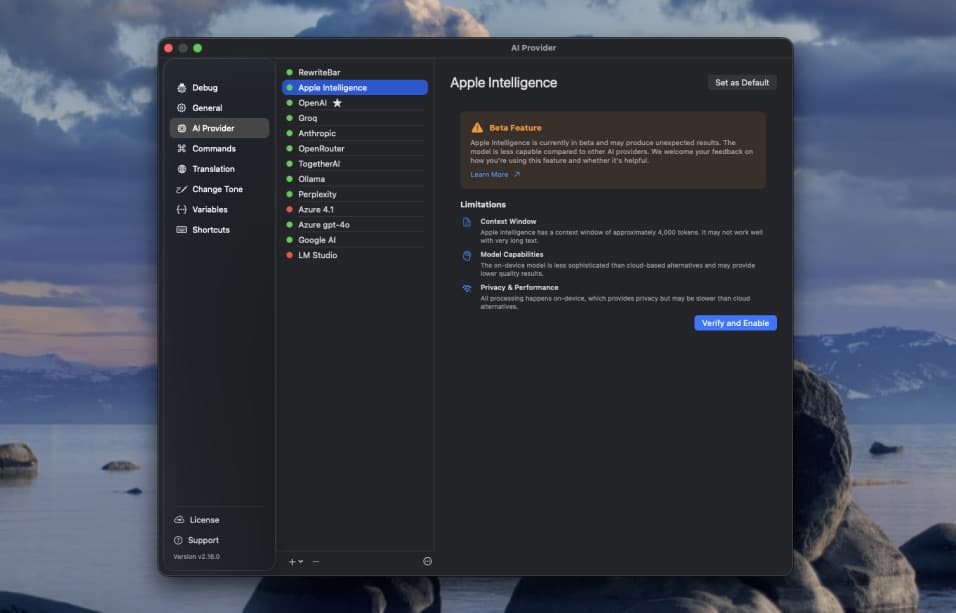Screen dimensions: 956x613
Task: Click the green traffic-light zoom control
Action: (x=197, y=47)
